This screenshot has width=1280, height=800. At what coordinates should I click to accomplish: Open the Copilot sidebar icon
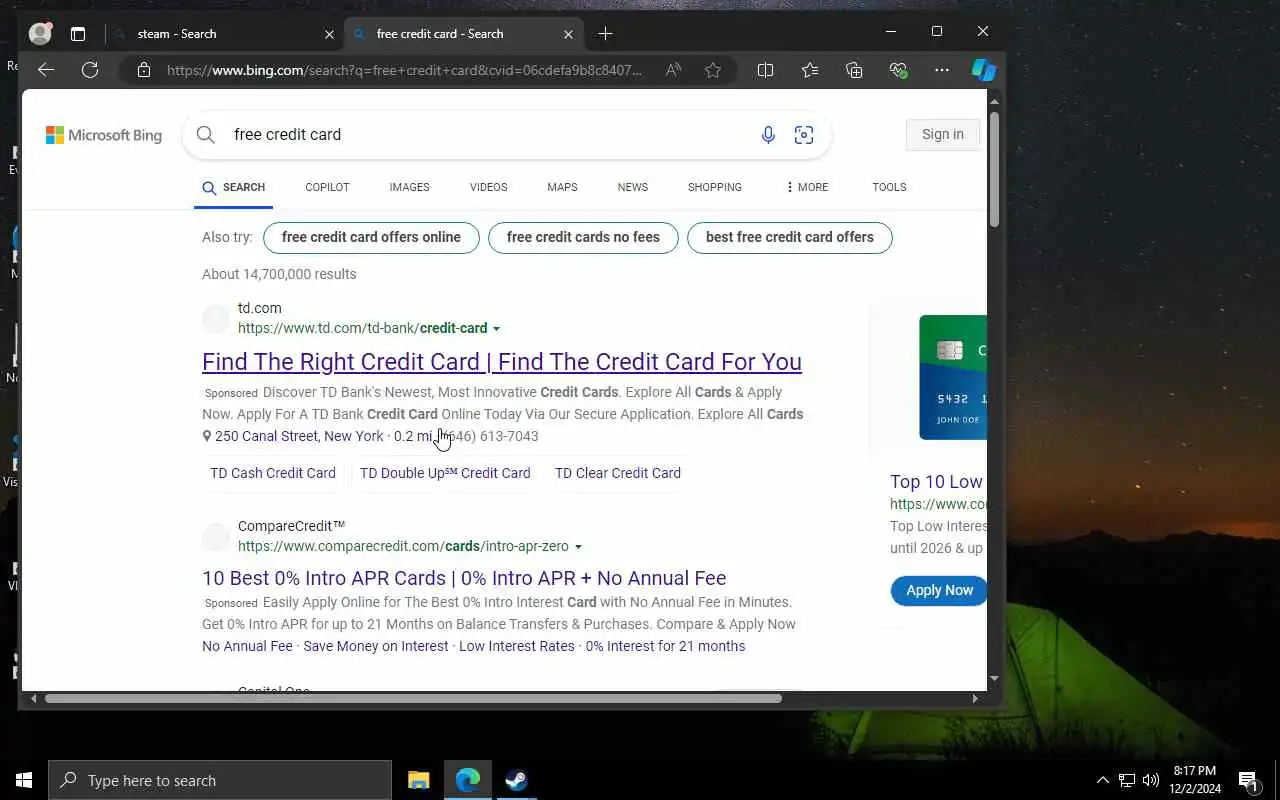984,70
